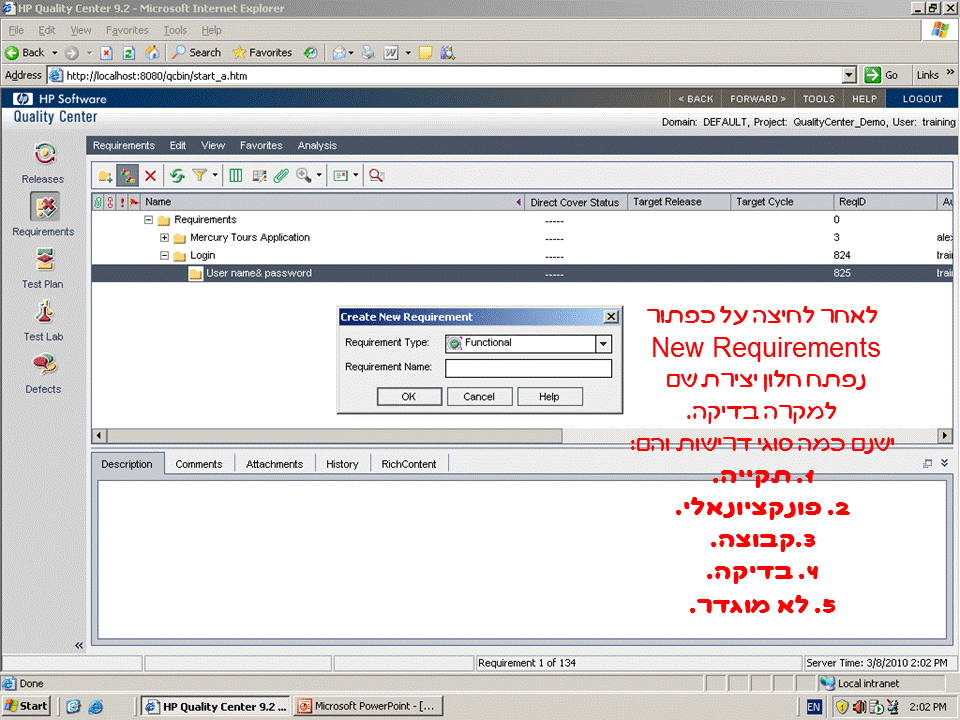Click the yellow funnel Filter icon

199,176
